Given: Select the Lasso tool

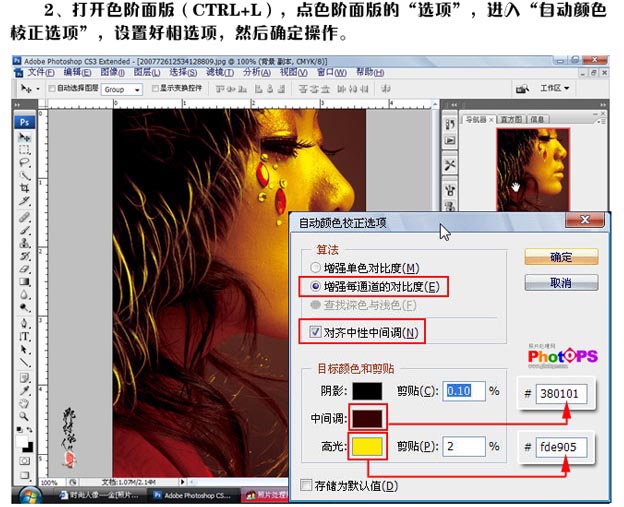Looking at the screenshot, I should point(24,163).
